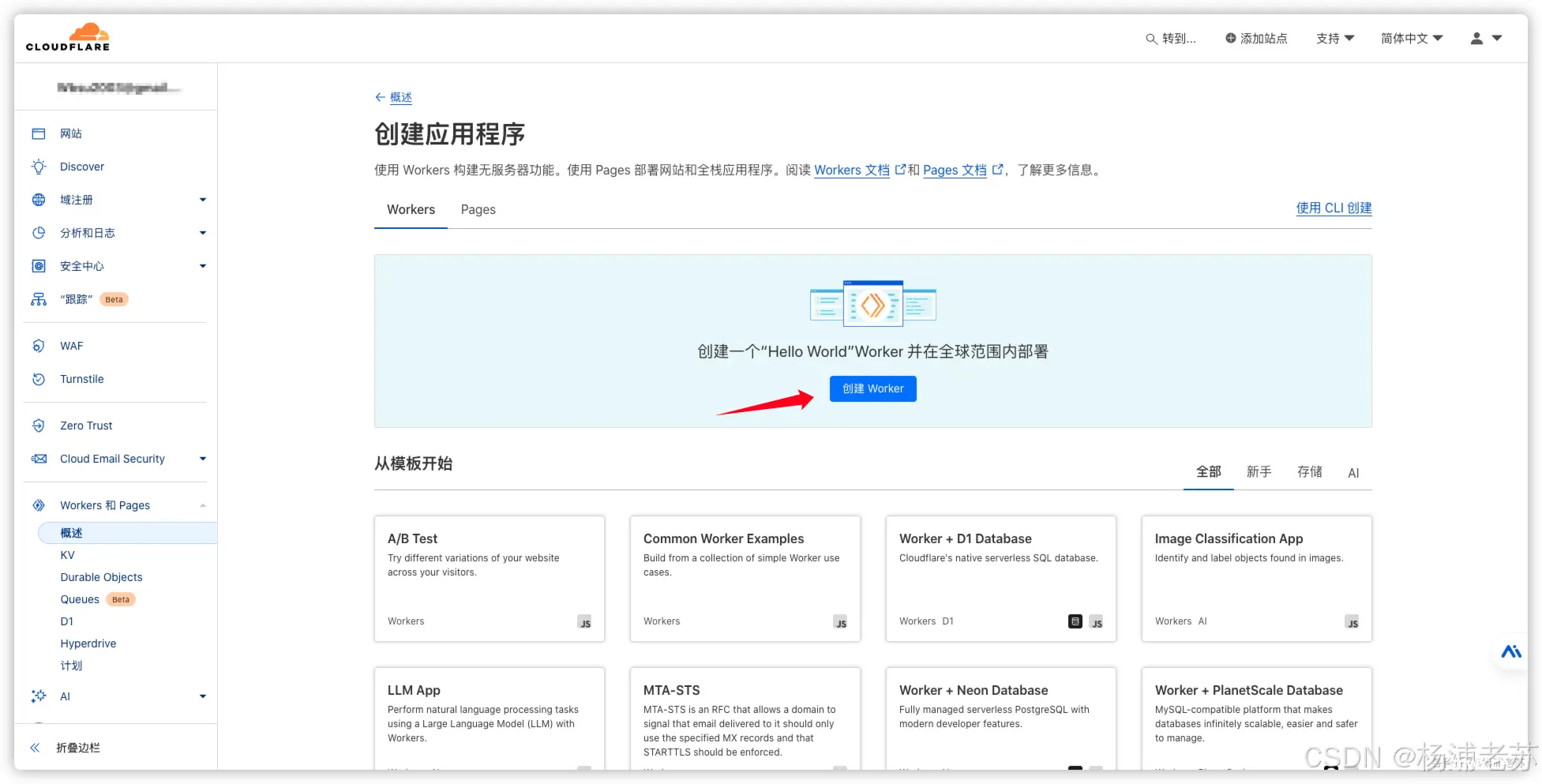This screenshot has height=784, width=1542.
Task: Open the A/B Test template card
Action: pos(490,579)
